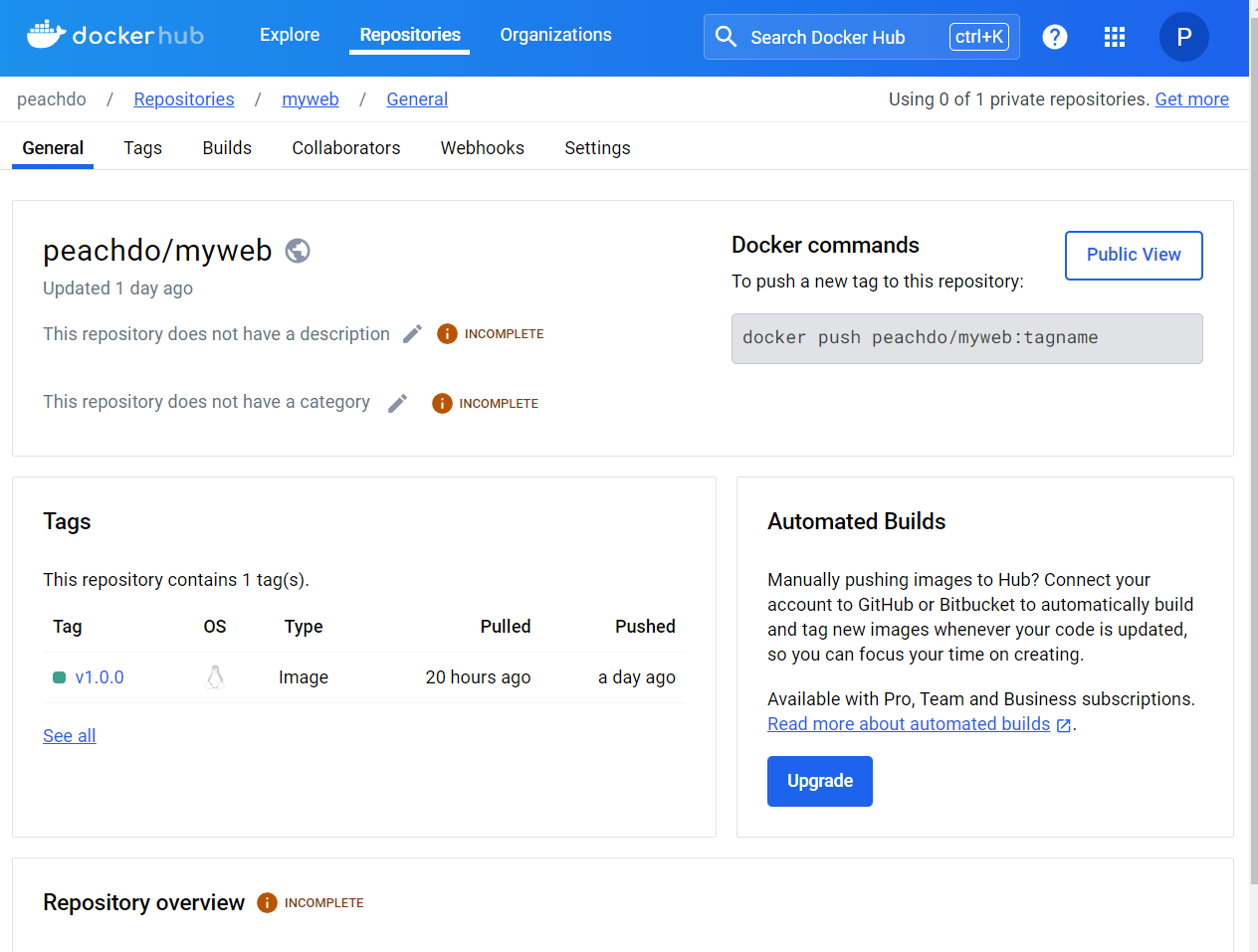Click the Tag column header
The image size is (1258, 952).
pyautogui.click(x=68, y=627)
